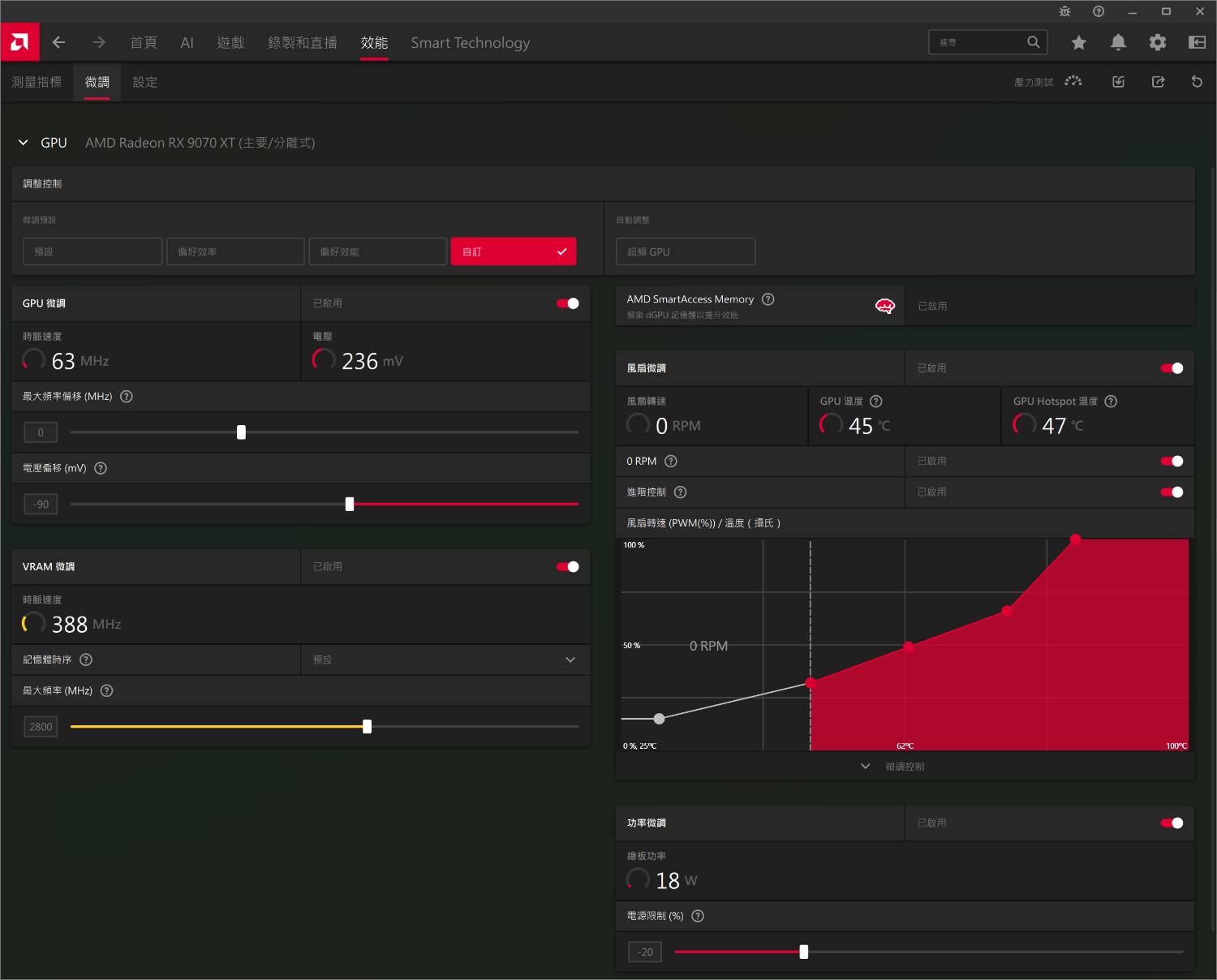Open the 遊戲 tab

click(230, 42)
